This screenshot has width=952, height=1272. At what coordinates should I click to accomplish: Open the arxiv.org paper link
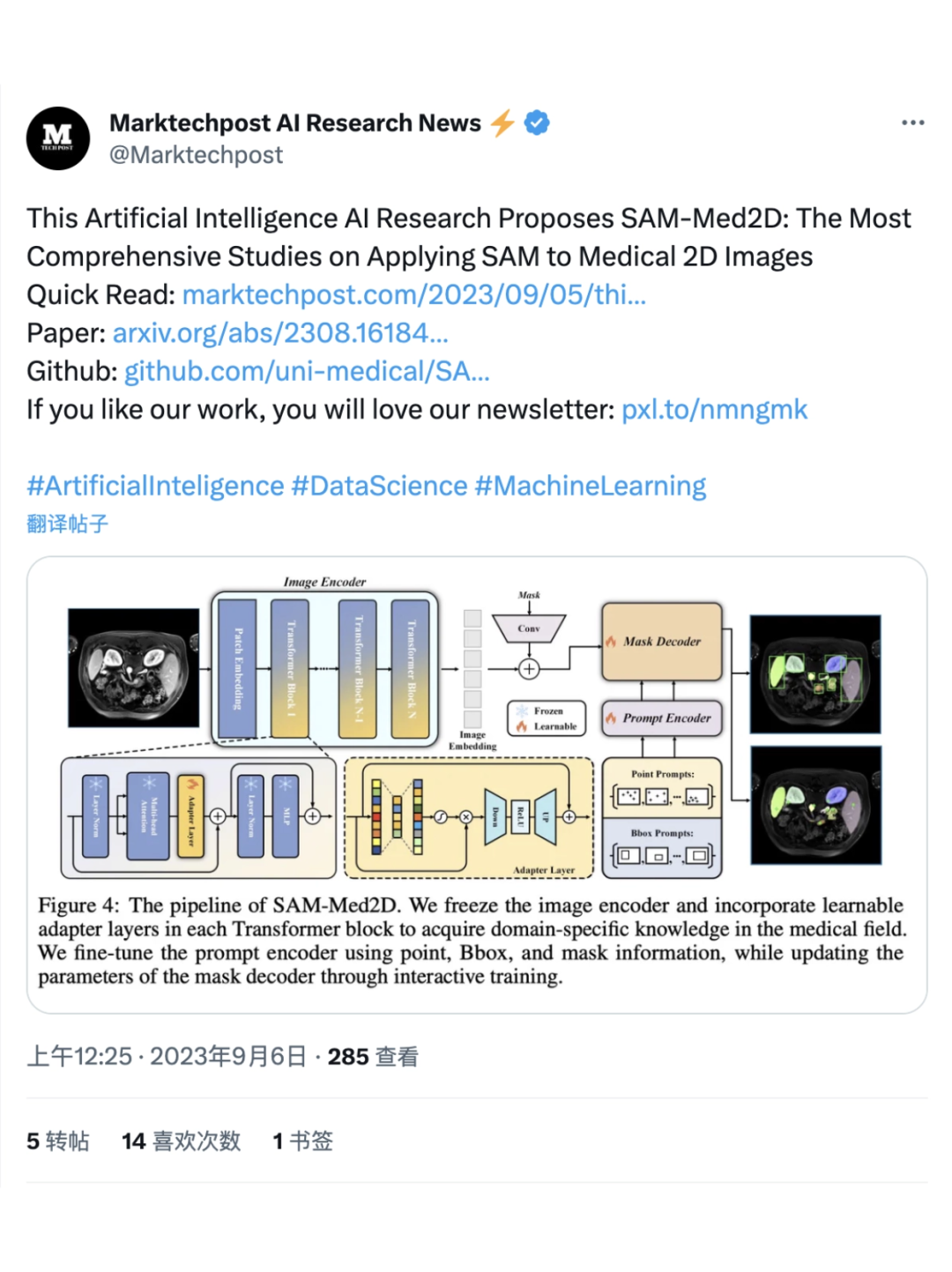coord(280,333)
